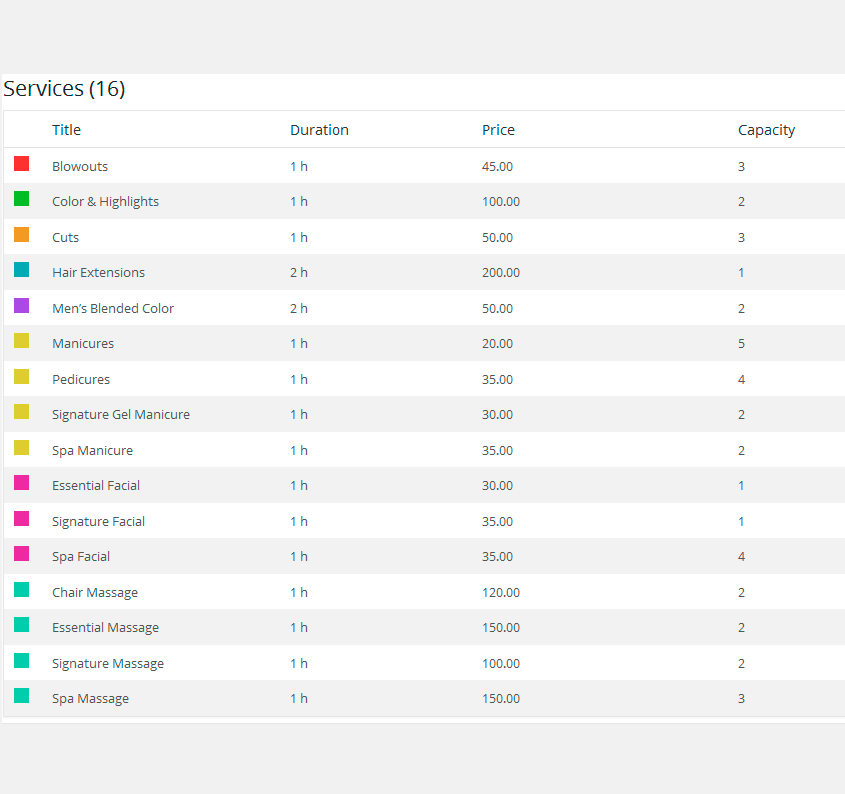Open the Signature Gel Manicure service
Viewport: 845px width, 794px height.
click(120, 415)
